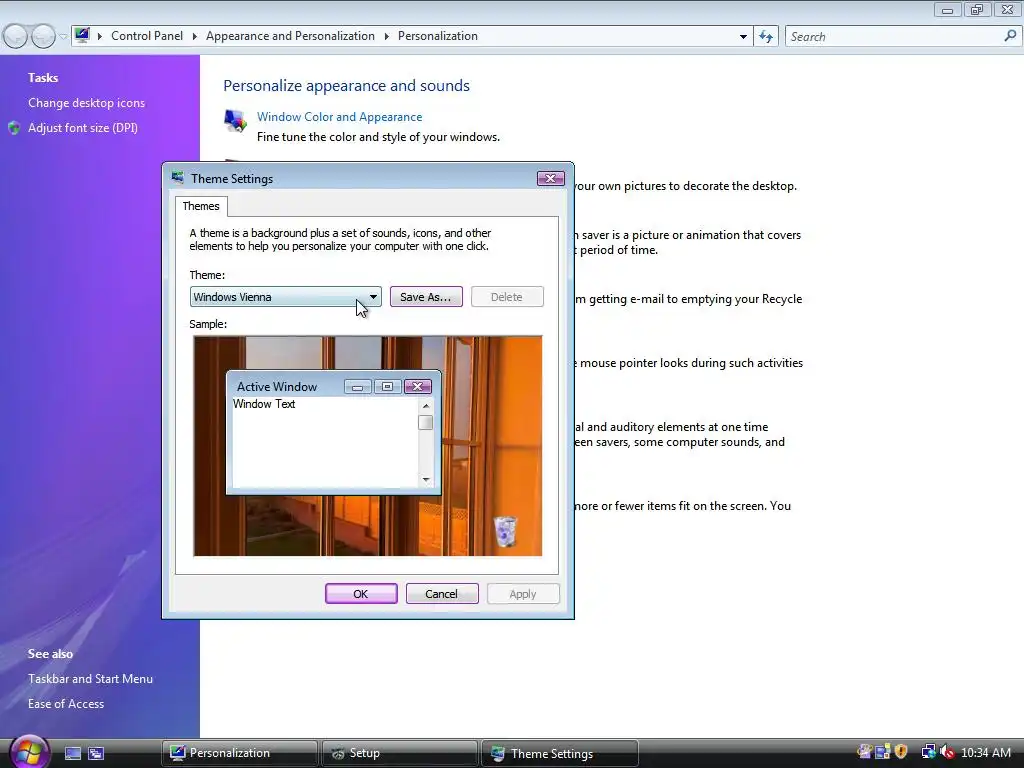This screenshot has width=1024, height=768.
Task: Select Appearance and Personalization breadcrumb
Action: pos(291,36)
